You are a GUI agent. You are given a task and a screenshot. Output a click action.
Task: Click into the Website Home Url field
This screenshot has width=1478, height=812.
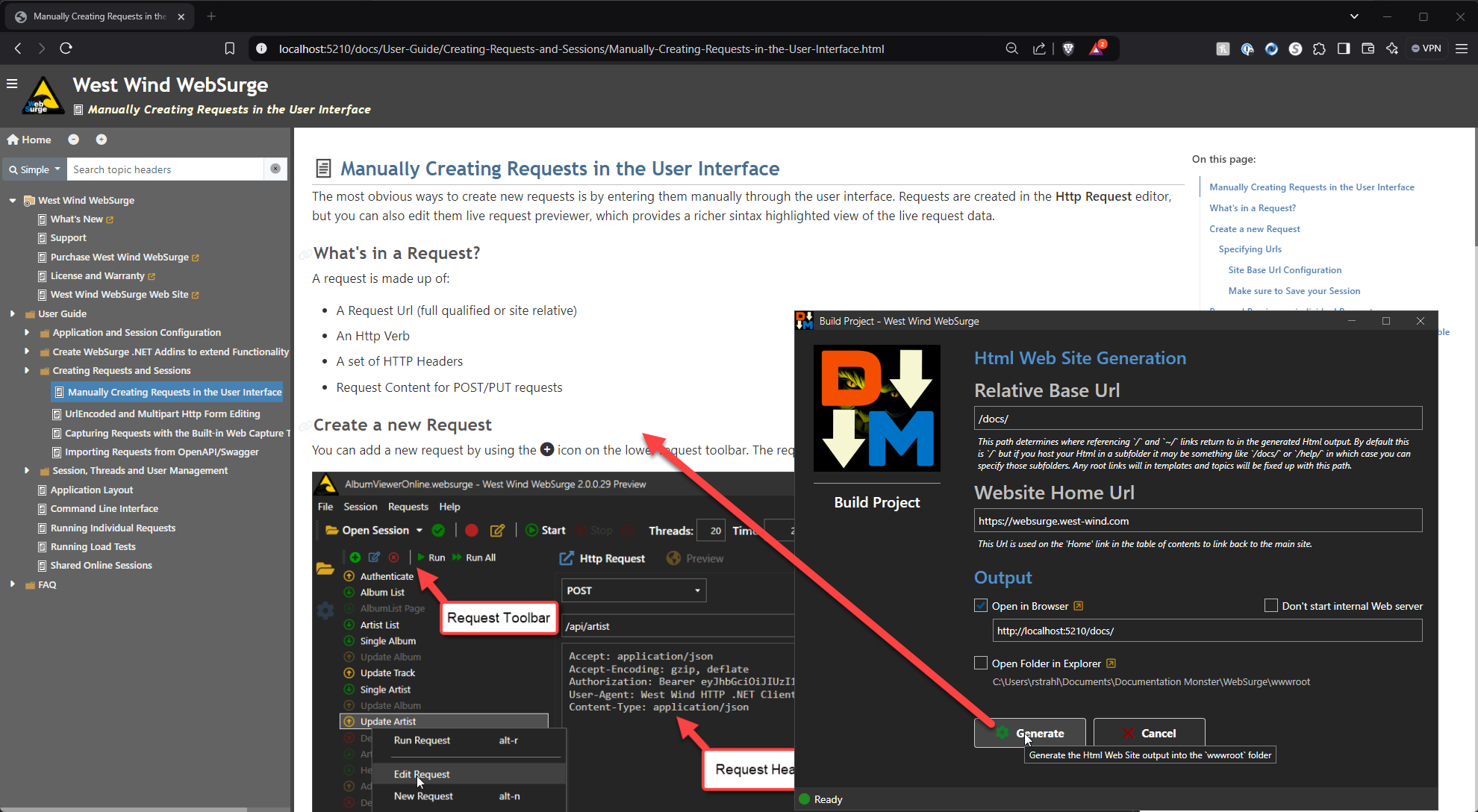[1198, 520]
